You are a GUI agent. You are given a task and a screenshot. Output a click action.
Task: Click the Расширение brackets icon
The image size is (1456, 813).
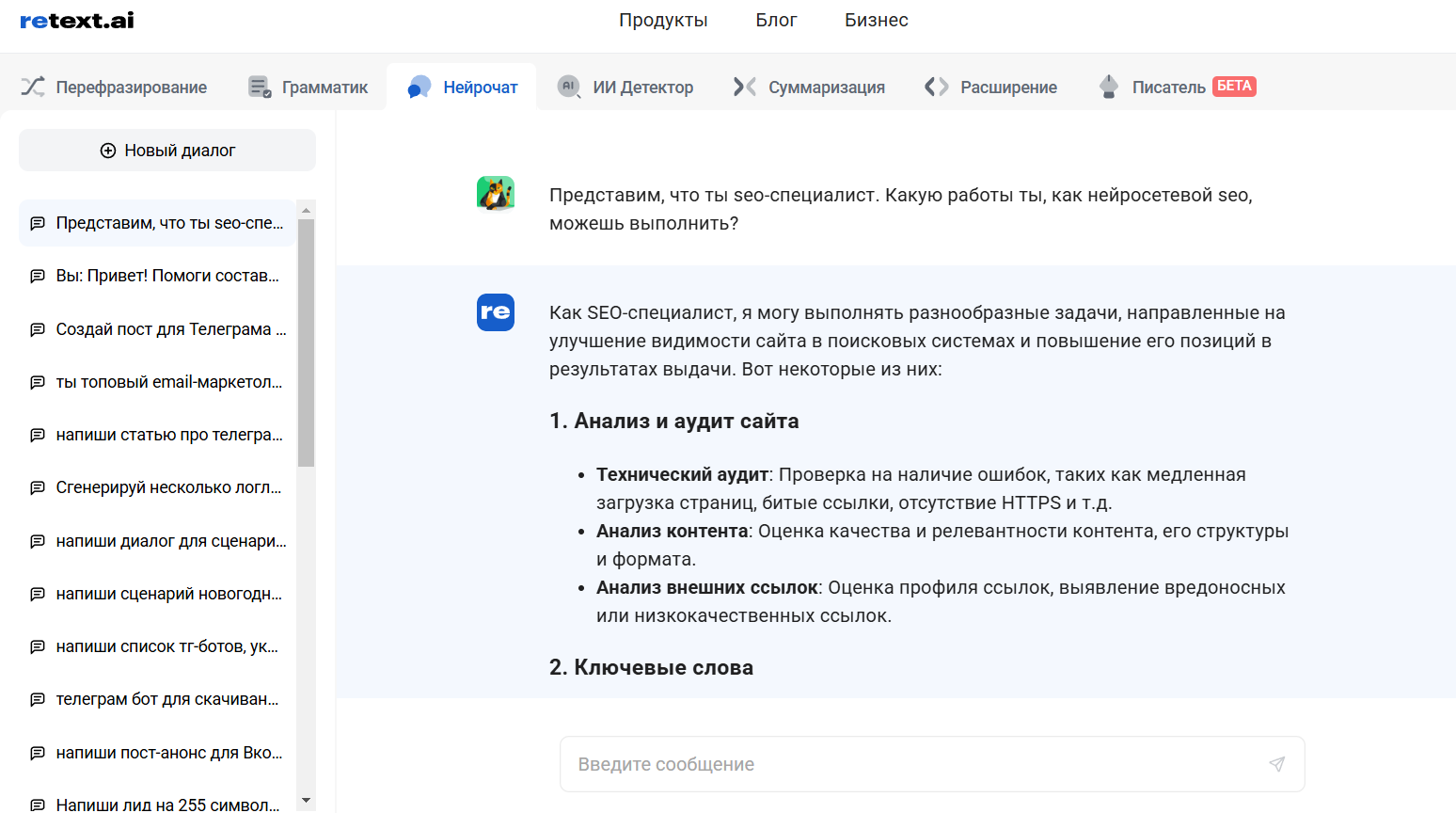(x=937, y=87)
